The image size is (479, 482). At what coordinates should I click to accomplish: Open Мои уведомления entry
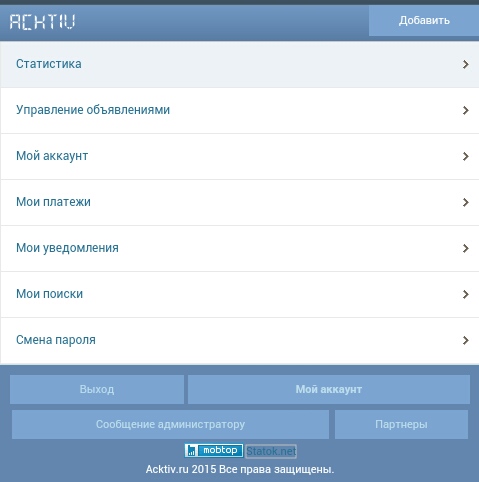239,249
